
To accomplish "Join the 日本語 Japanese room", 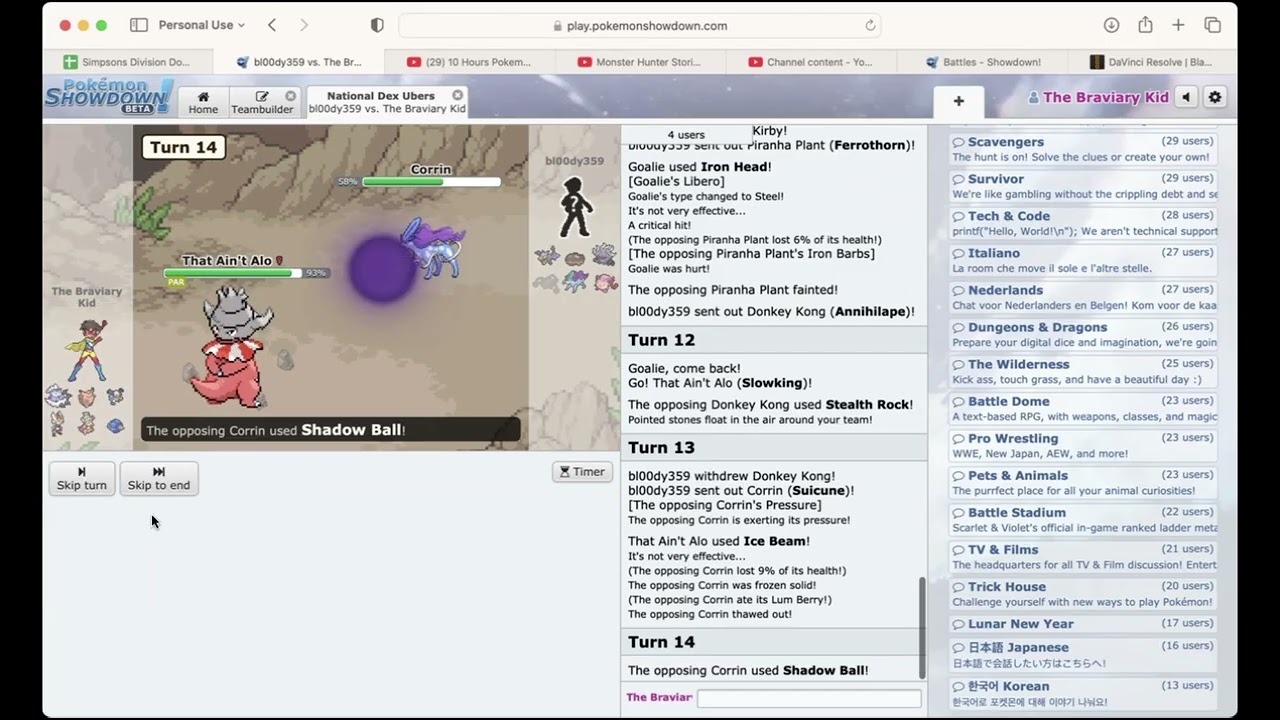I will (x=1083, y=654).
